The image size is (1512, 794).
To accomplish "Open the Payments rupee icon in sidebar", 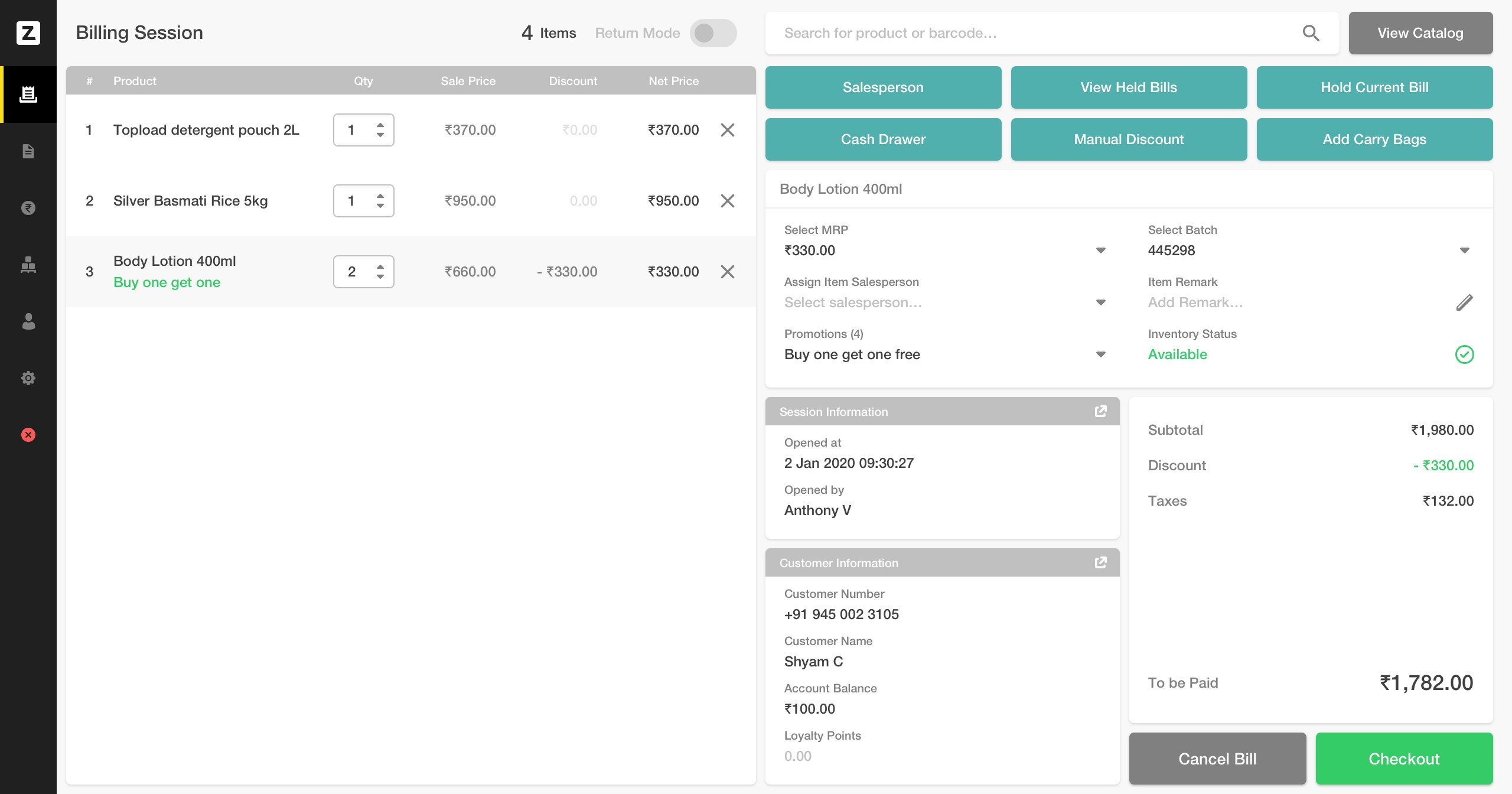I will pos(28,208).
